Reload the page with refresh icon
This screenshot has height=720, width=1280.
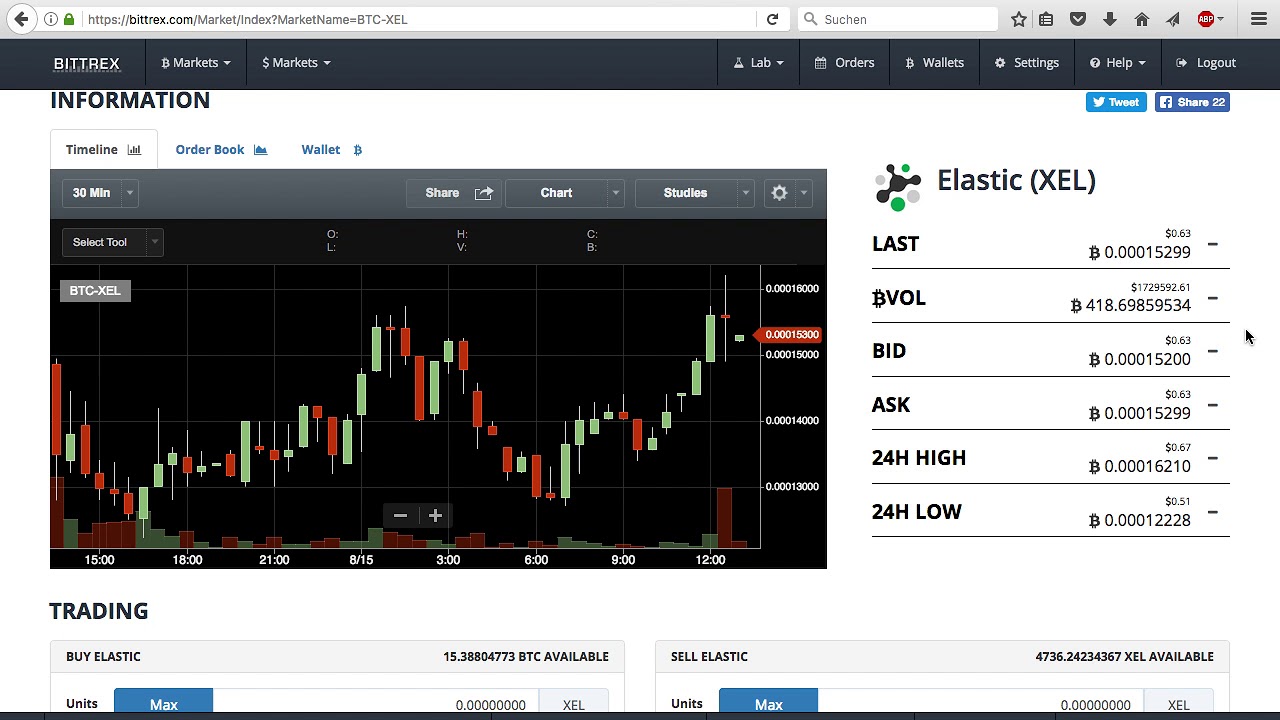tap(772, 19)
